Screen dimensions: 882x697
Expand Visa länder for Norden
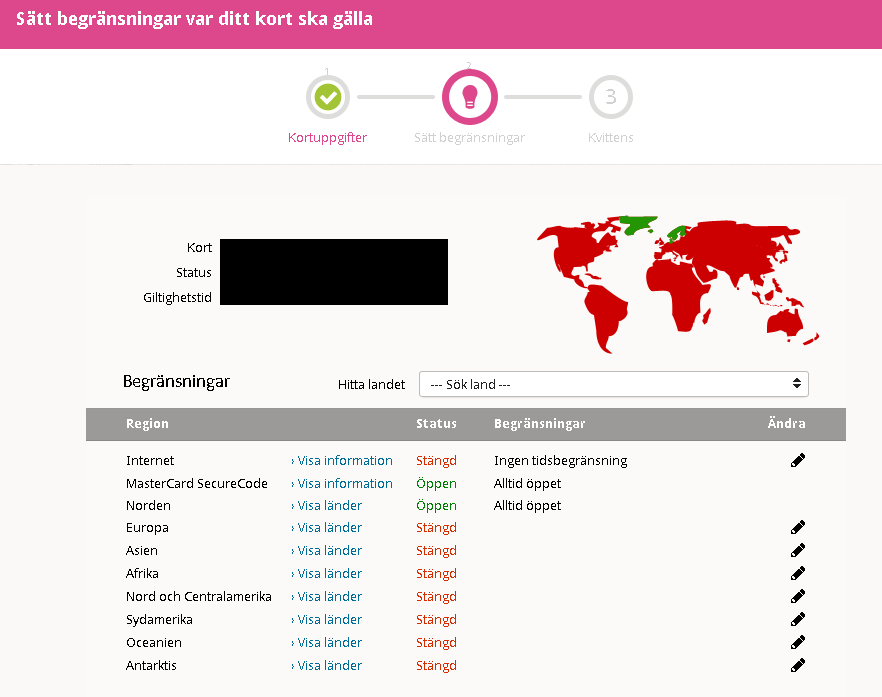[x=326, y=506]
